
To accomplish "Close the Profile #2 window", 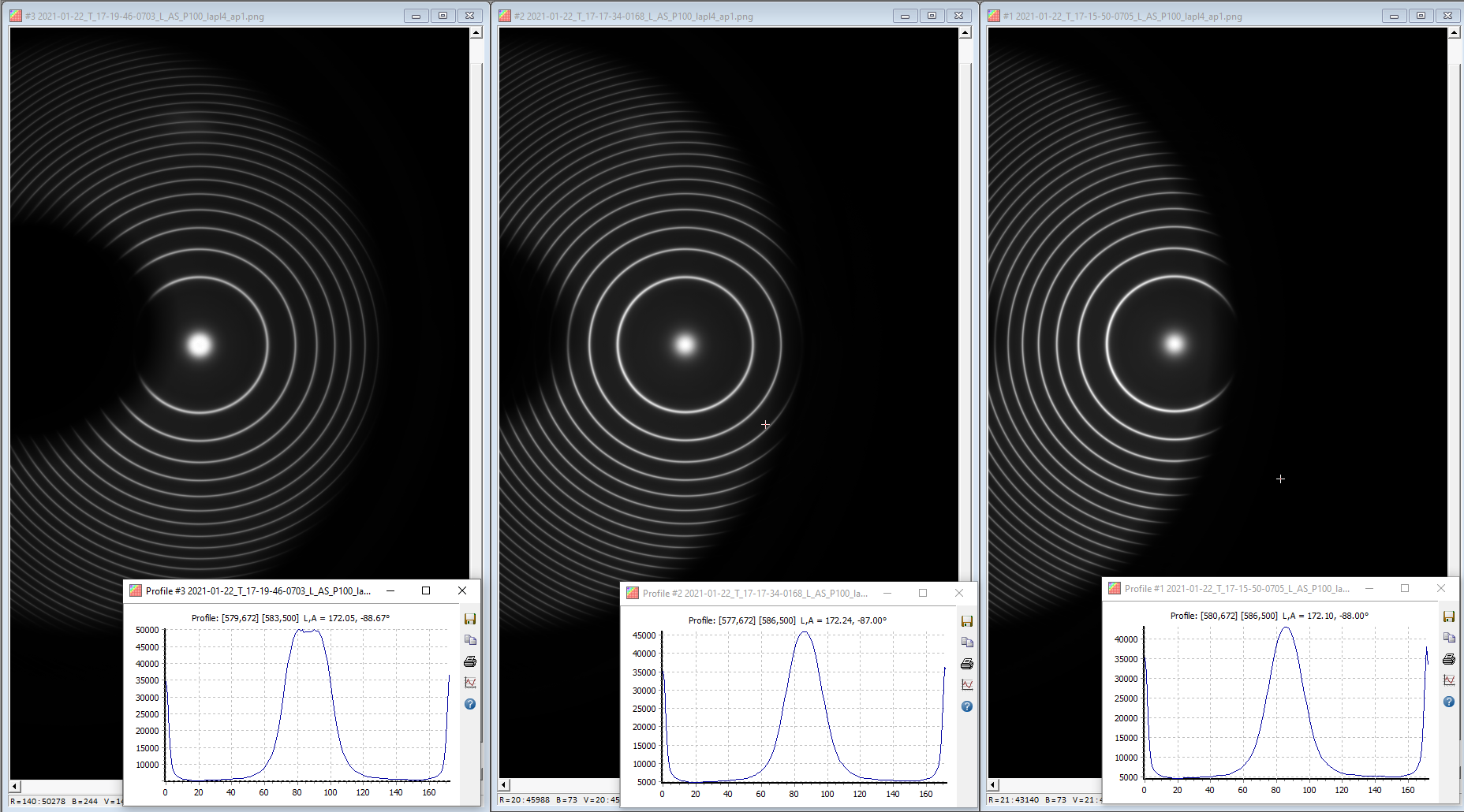I will [x=959, y=593].
